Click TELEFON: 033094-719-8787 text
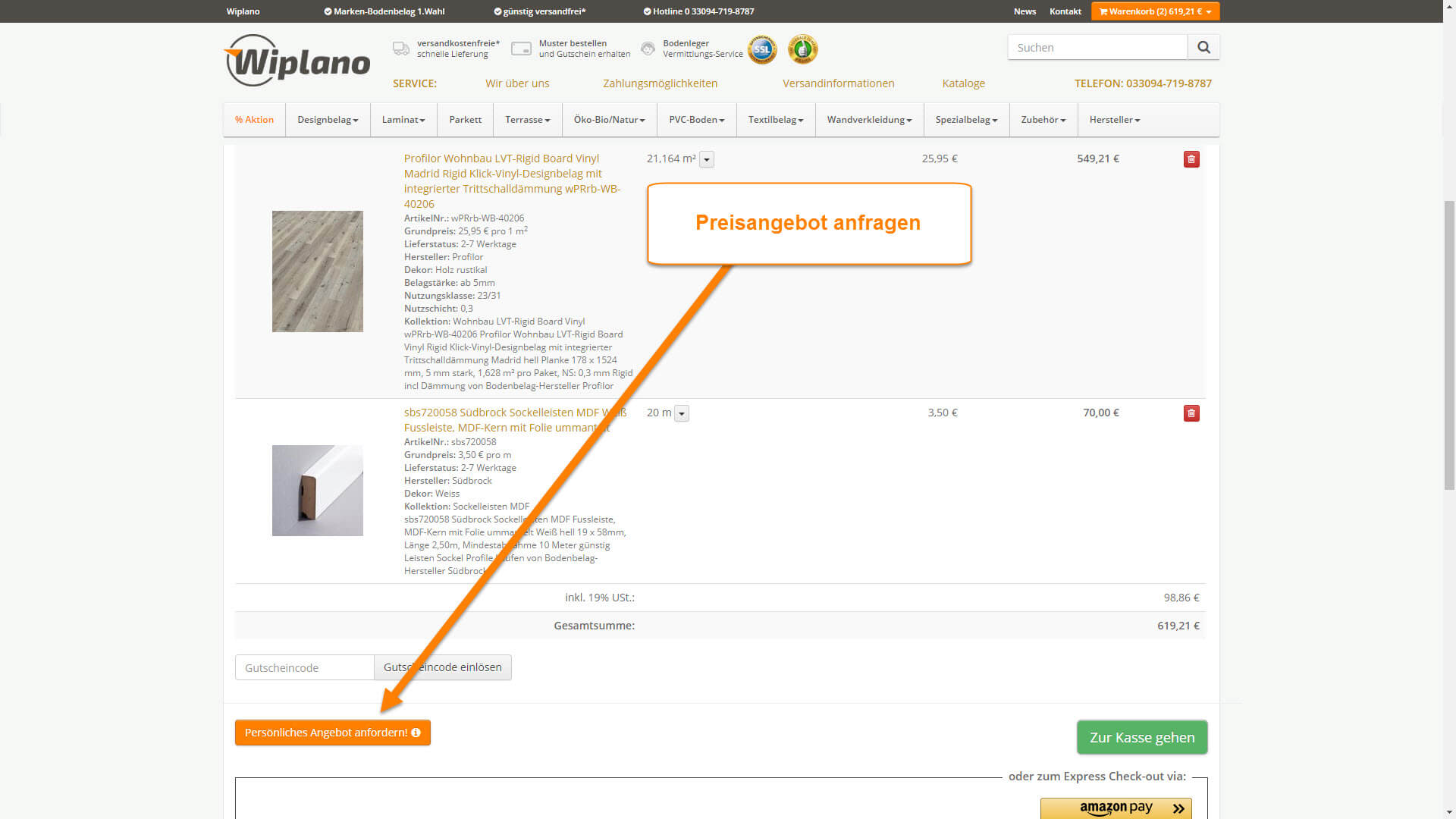Viewport: 1456px width, 819px height. tap(1143, 83)
